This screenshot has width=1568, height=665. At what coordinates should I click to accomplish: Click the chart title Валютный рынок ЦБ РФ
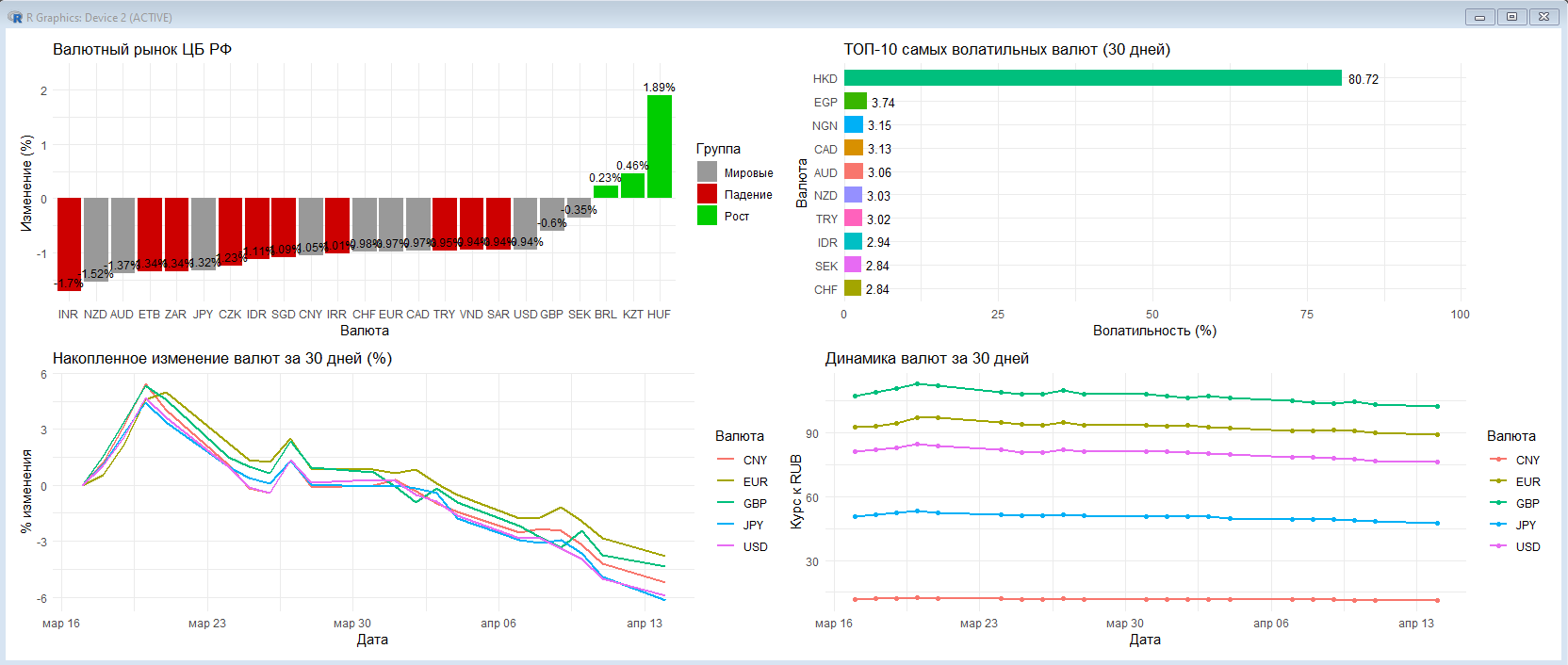142,49
